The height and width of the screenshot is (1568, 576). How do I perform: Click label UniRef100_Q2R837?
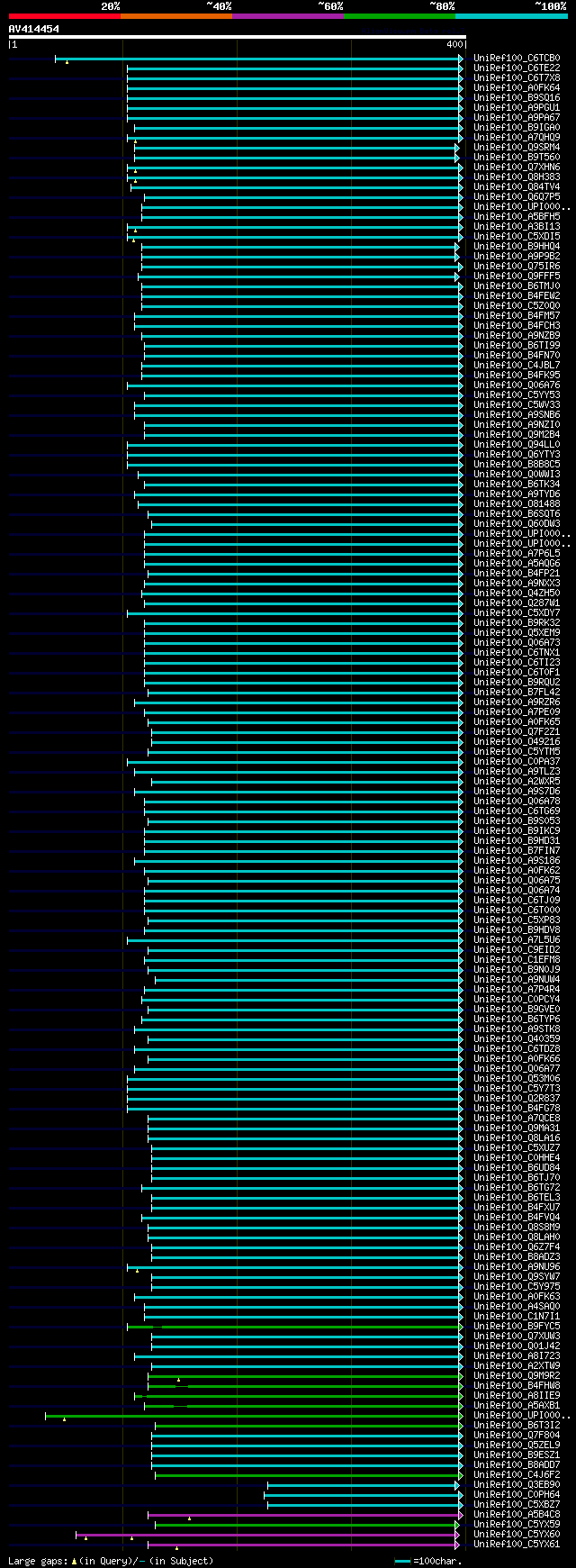[517, 1099]
